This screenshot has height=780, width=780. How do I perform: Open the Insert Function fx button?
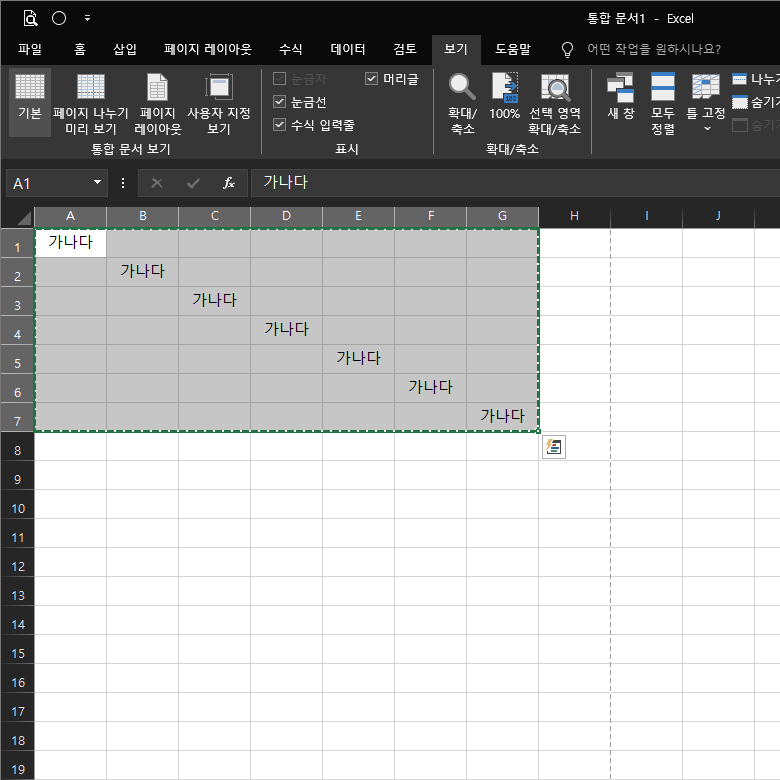(x=229, y=184)
